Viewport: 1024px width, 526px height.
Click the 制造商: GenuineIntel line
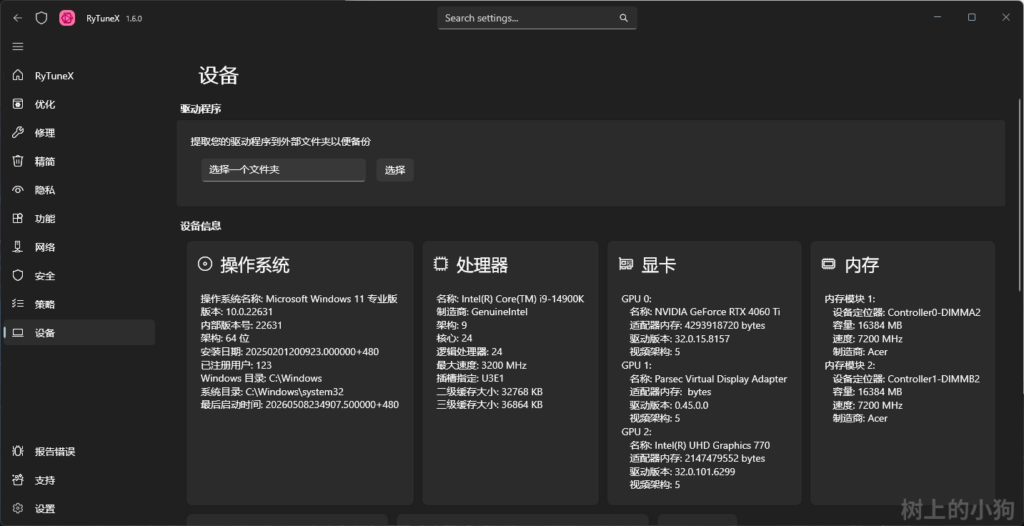pyautogui.click(x=482, y=312)
